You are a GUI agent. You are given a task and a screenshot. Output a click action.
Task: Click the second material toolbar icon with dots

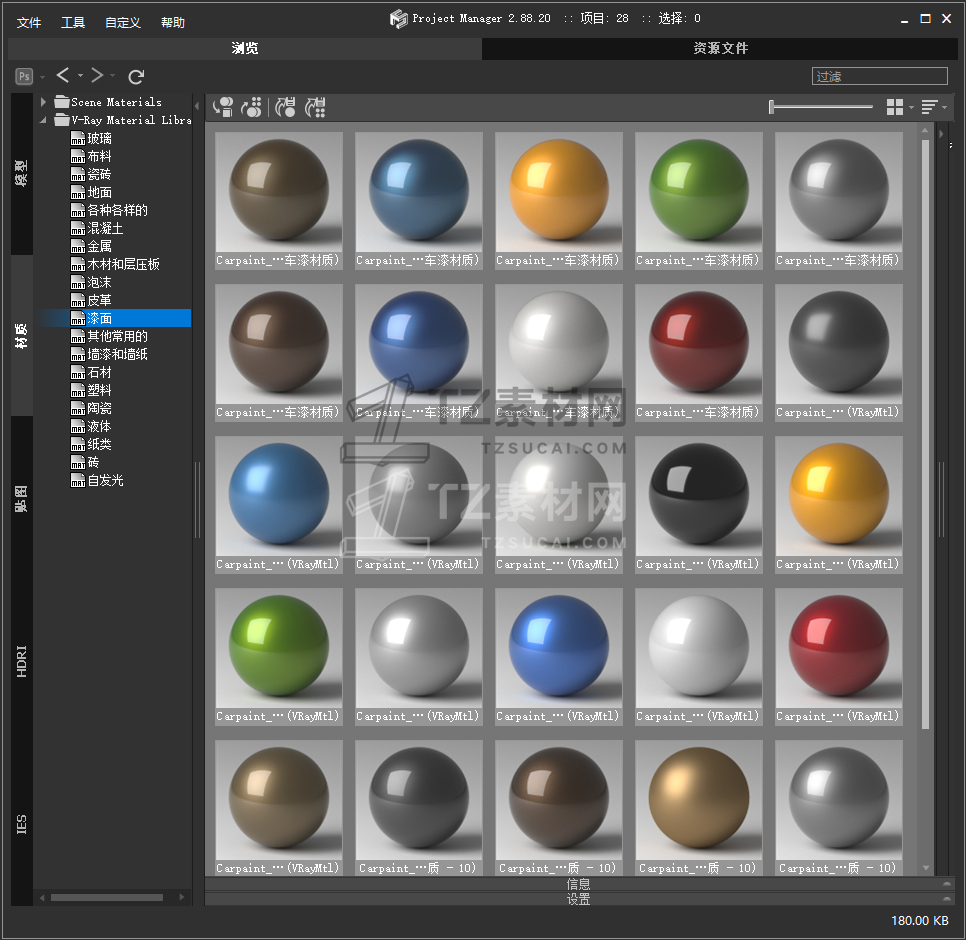(x=253, y=107)
